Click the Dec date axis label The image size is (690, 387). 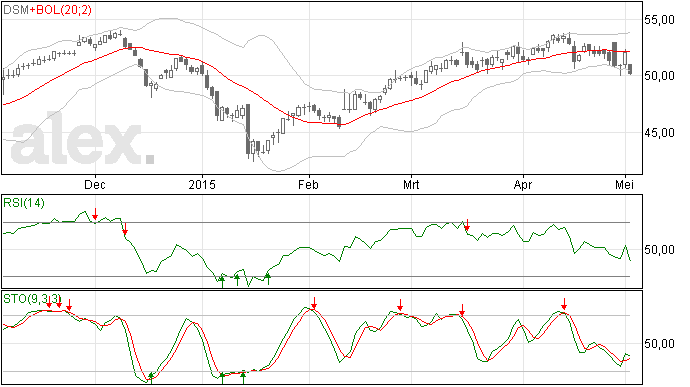tap(95, 184)
